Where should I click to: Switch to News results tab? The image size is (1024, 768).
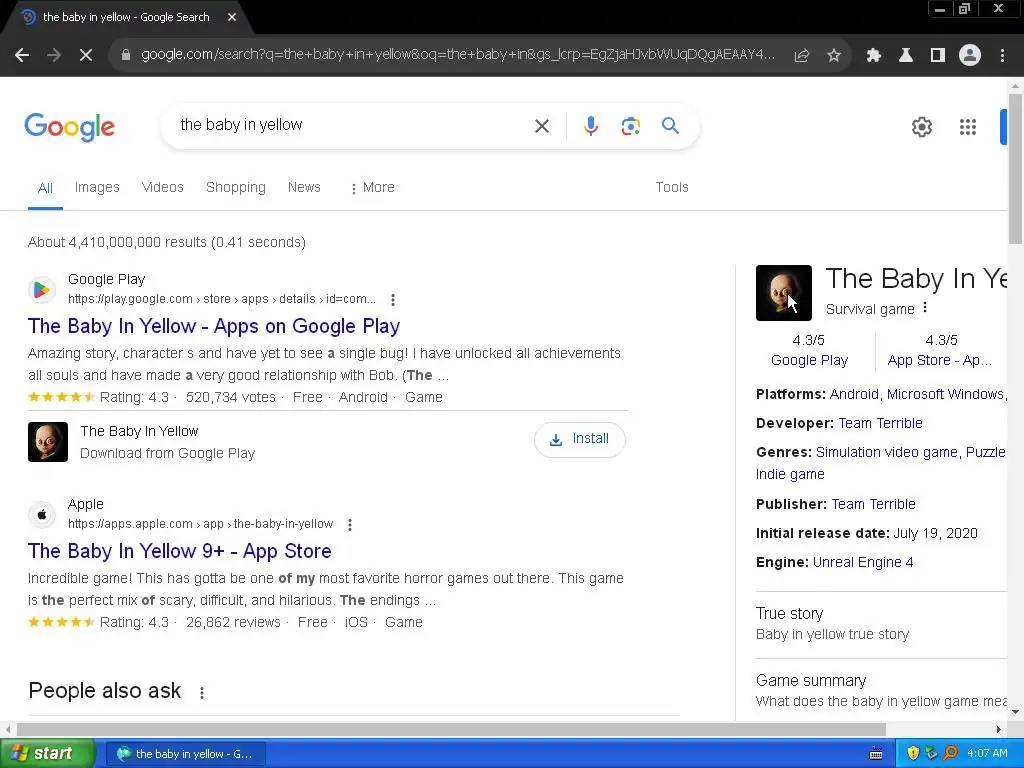click(x=304, y=187)
